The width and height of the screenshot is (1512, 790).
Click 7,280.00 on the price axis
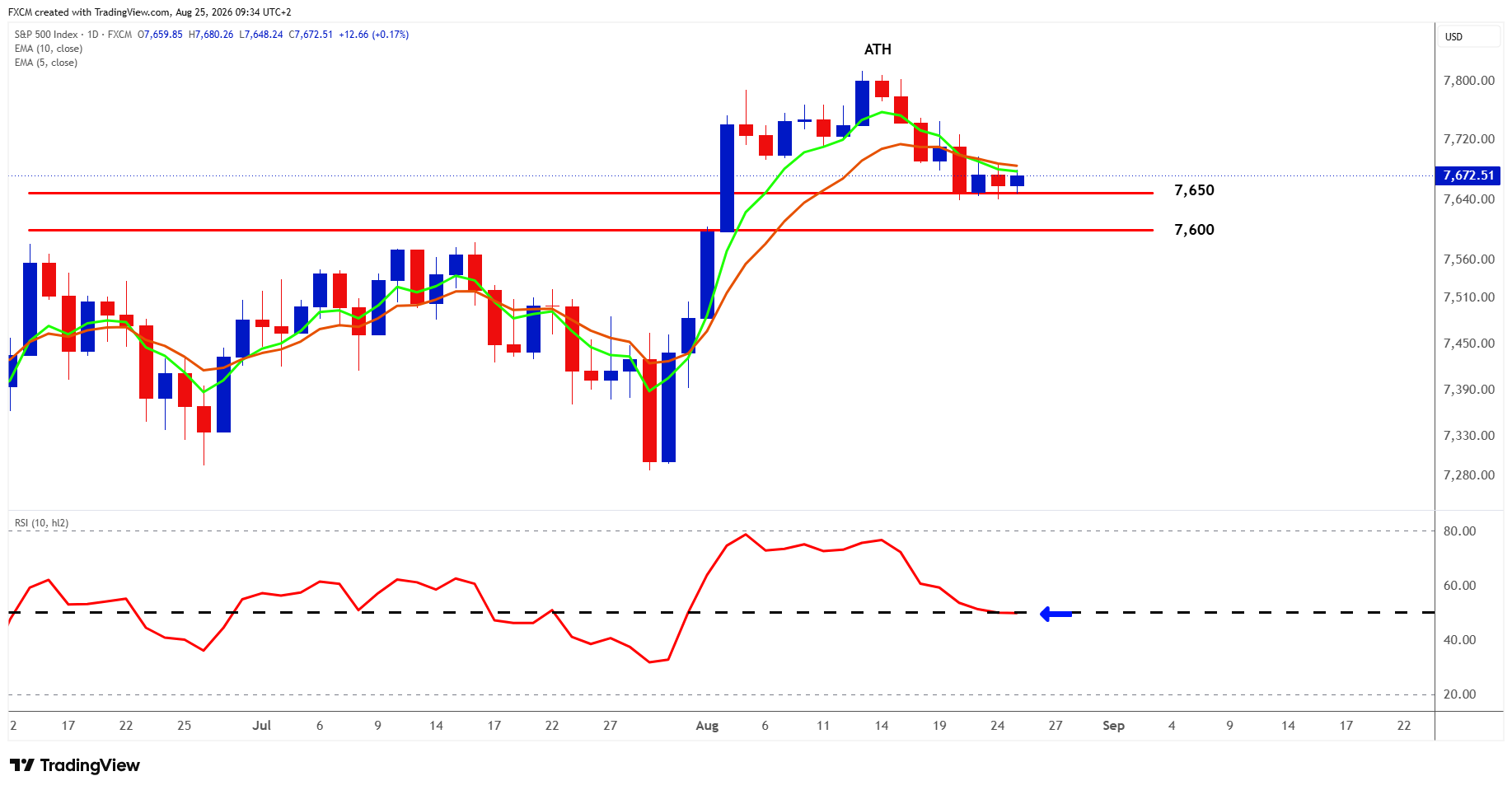1468,475
